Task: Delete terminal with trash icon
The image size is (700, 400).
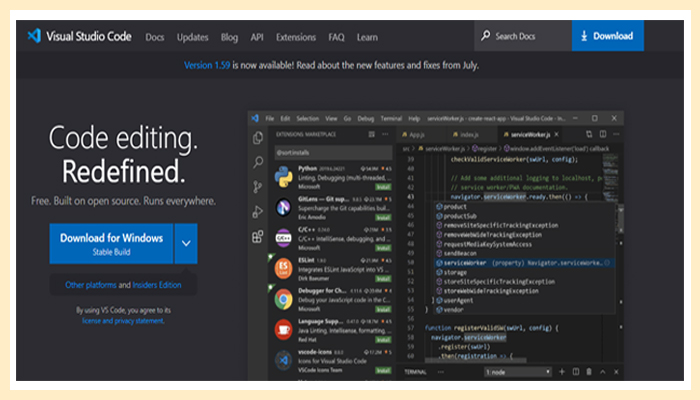Action: [x=589, y=372]
